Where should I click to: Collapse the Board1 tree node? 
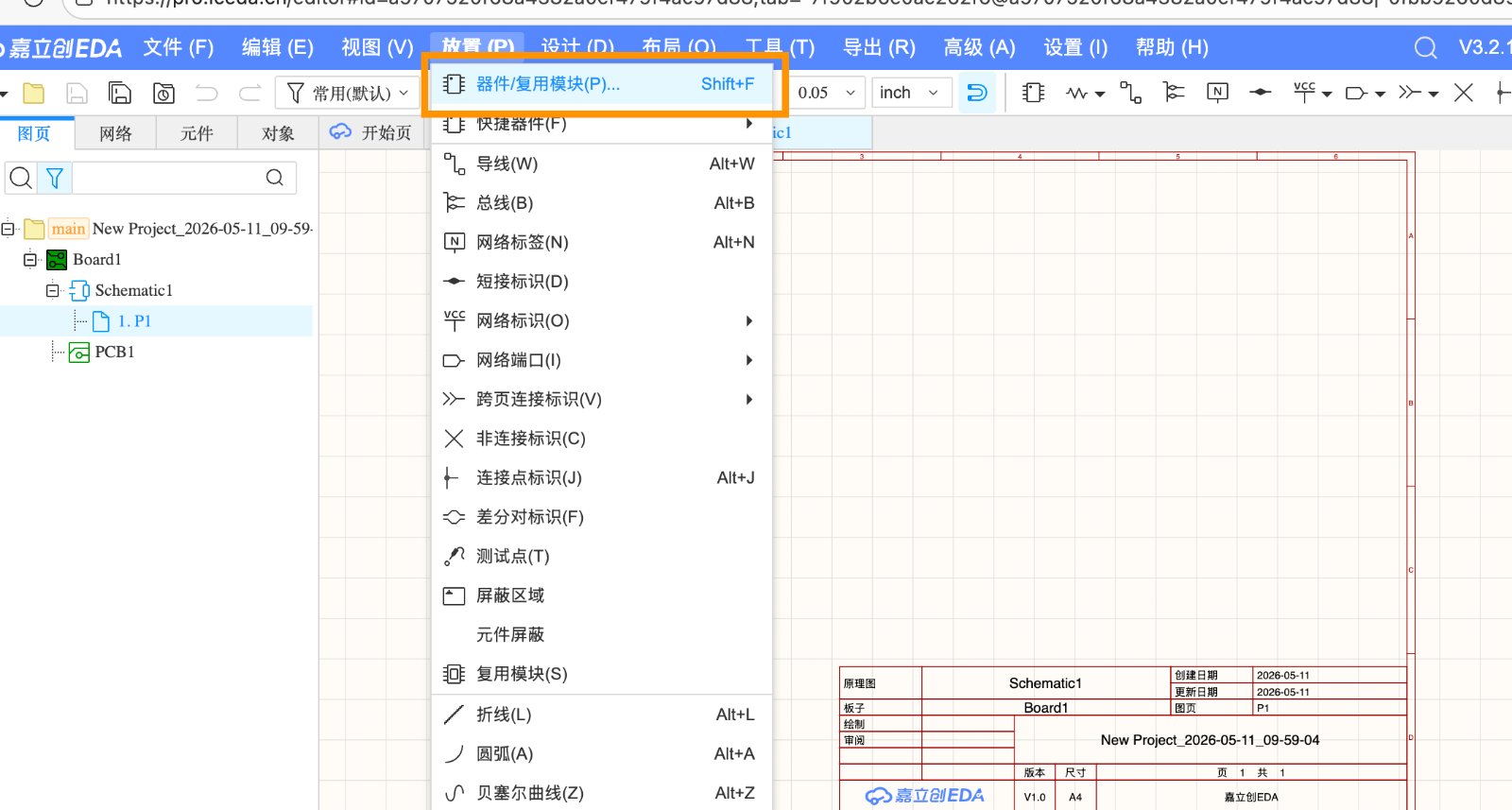click(x=30, y=259)
